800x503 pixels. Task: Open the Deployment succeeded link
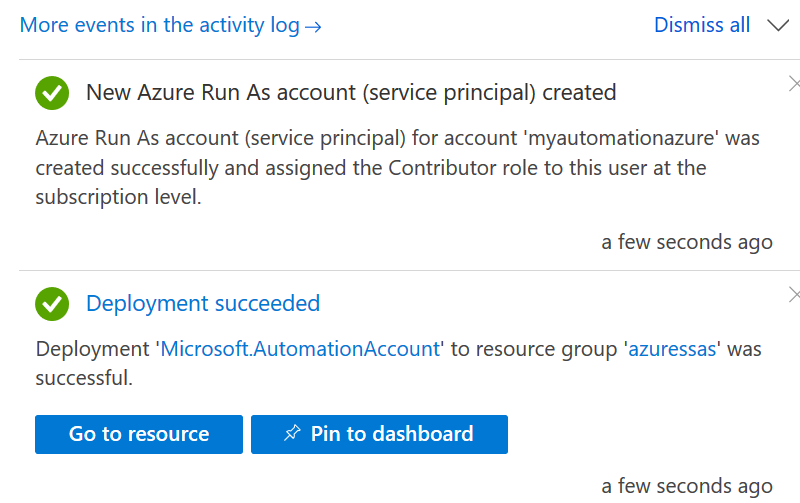[x=203, y=303]
